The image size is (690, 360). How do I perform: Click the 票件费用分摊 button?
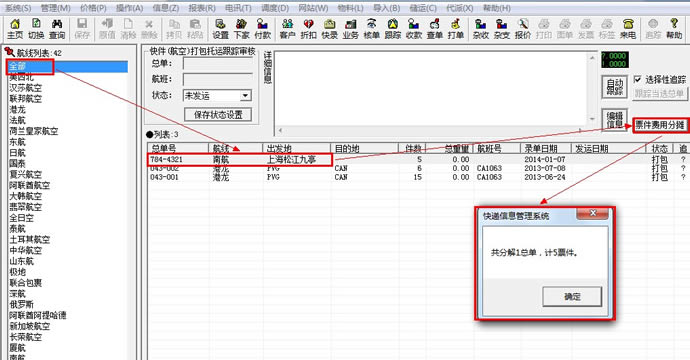coord(660,125)
